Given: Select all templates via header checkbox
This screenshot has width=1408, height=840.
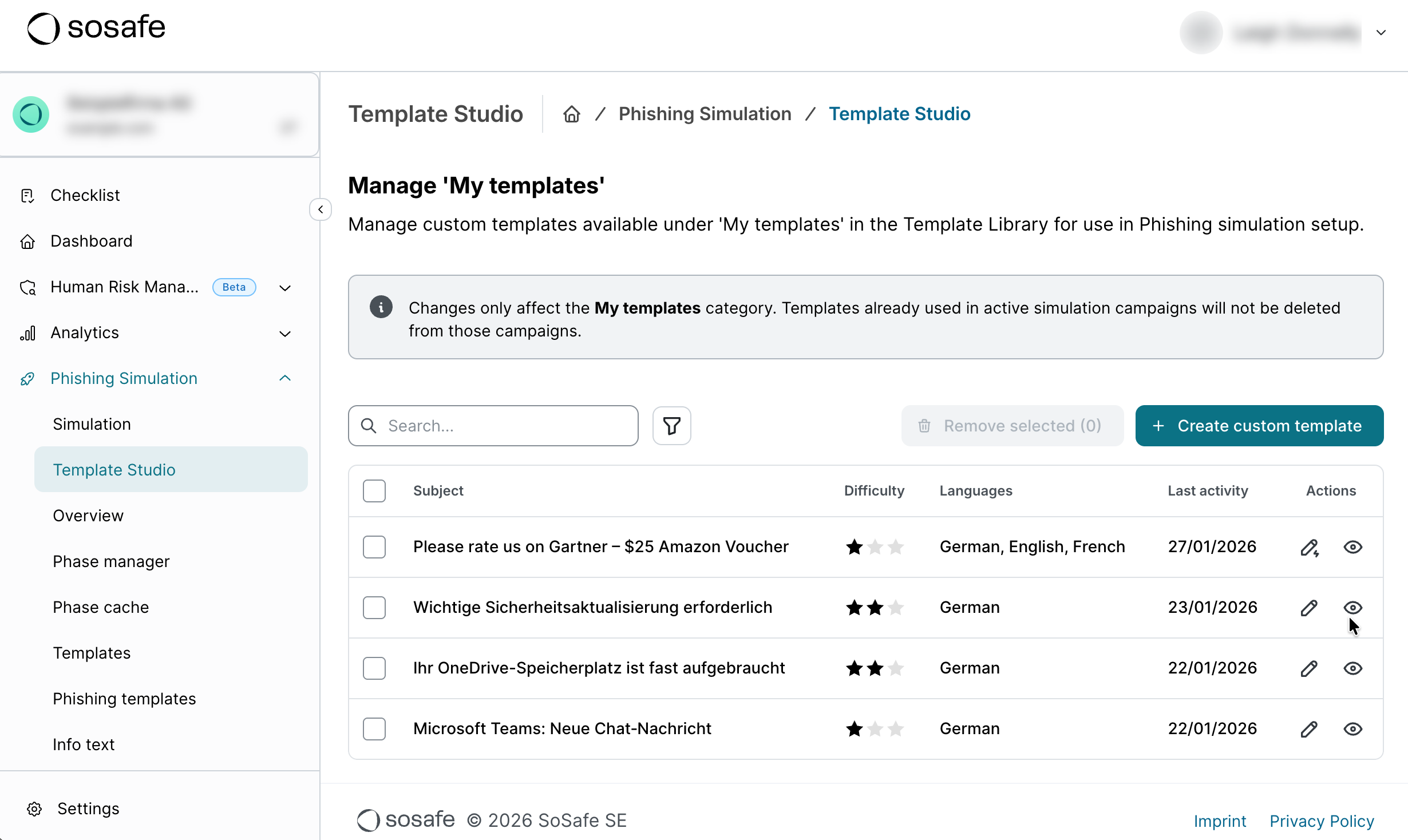Looking at the screenshot, I should tap(374, 491).
